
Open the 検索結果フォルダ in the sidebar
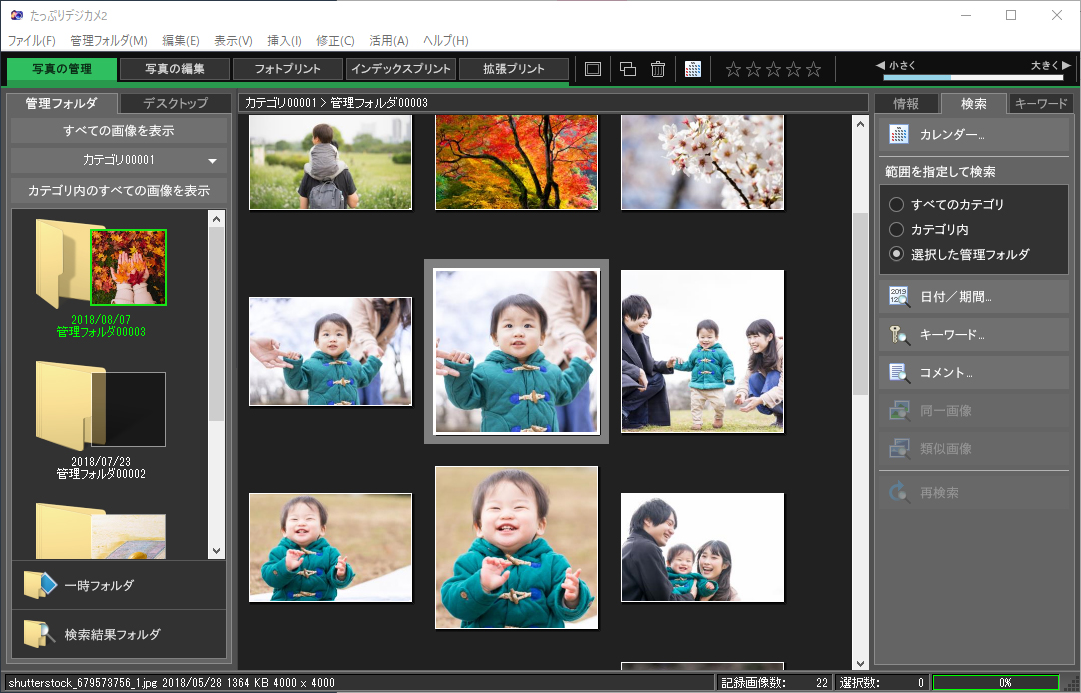click(118, 634)
